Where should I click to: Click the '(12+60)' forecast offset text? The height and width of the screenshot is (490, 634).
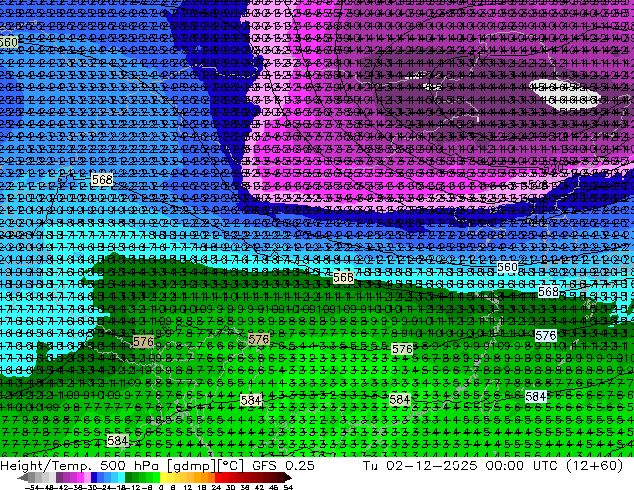click(x=595, y=465)
